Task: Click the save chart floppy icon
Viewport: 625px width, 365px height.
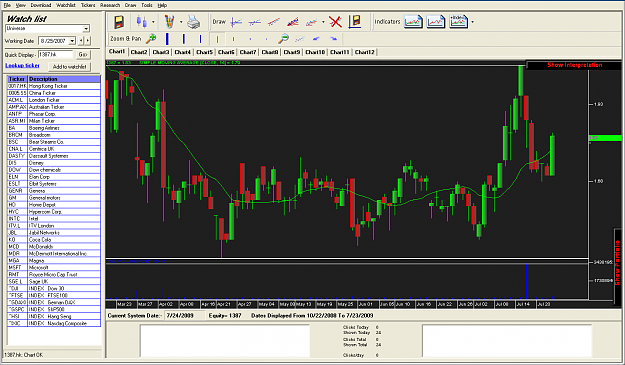Action: 119,22
